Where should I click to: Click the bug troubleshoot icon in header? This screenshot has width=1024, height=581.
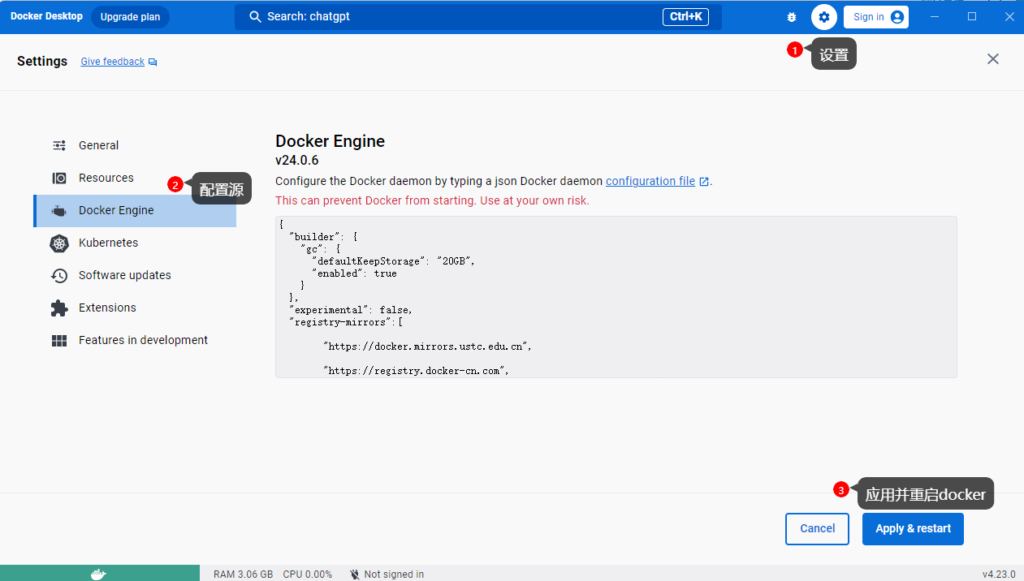click(x=792, y=17)
